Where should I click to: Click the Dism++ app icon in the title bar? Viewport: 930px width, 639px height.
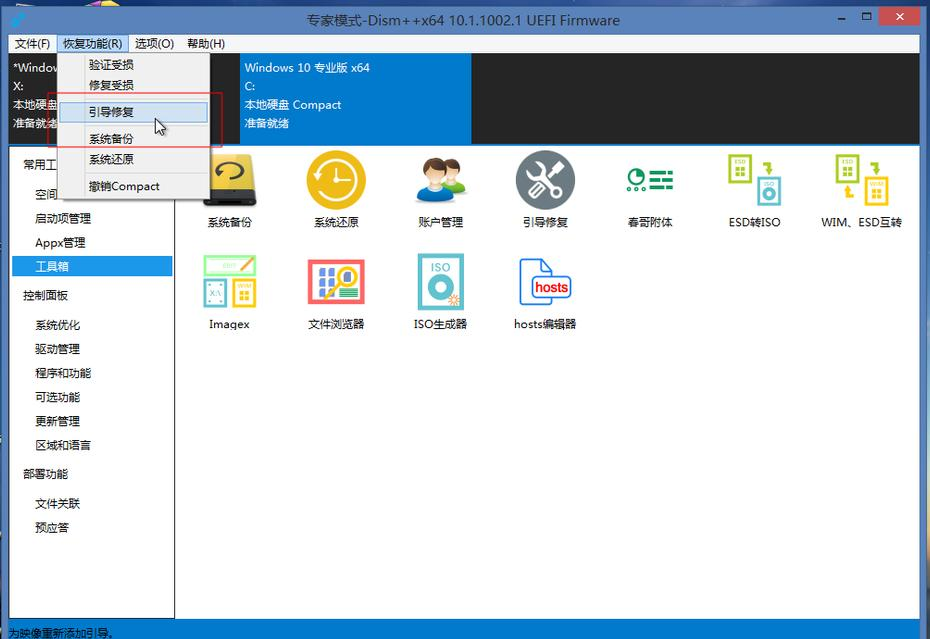pos(19,20)
